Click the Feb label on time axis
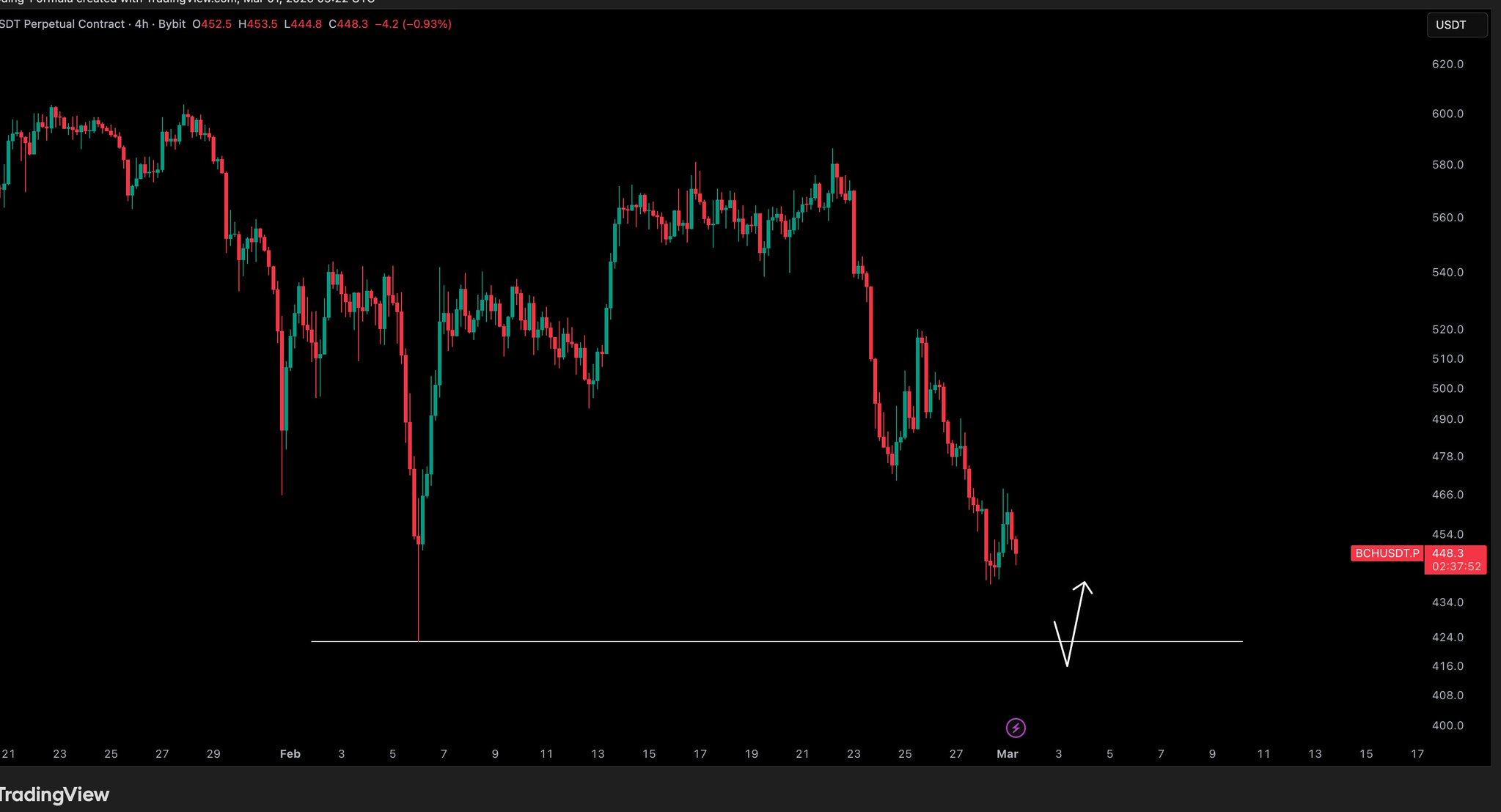This screenshot has height=812, width=1501. 290,753
